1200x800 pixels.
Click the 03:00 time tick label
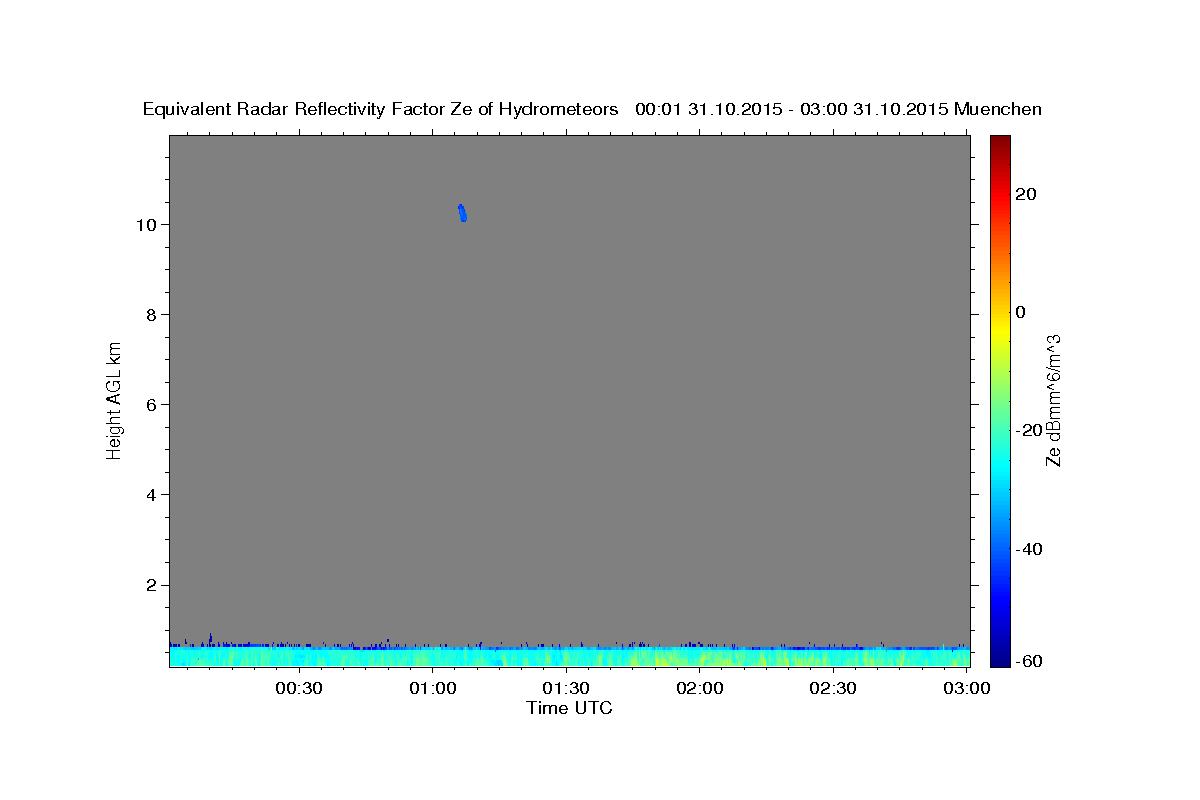coord(967,688)
